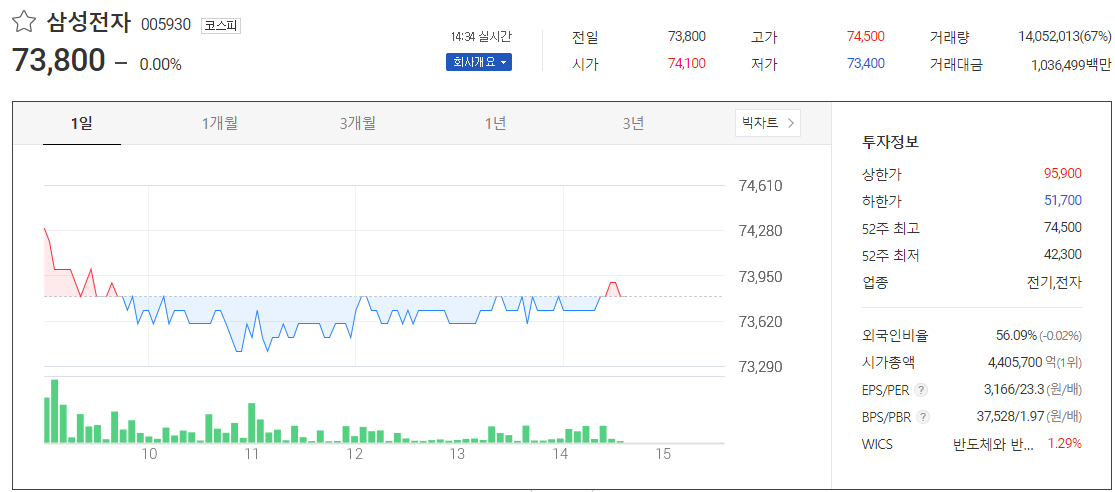This screenshot has width=1115, height=492.
Task: Click the 고가 value 74,500 in header
Action: point(865,36)
